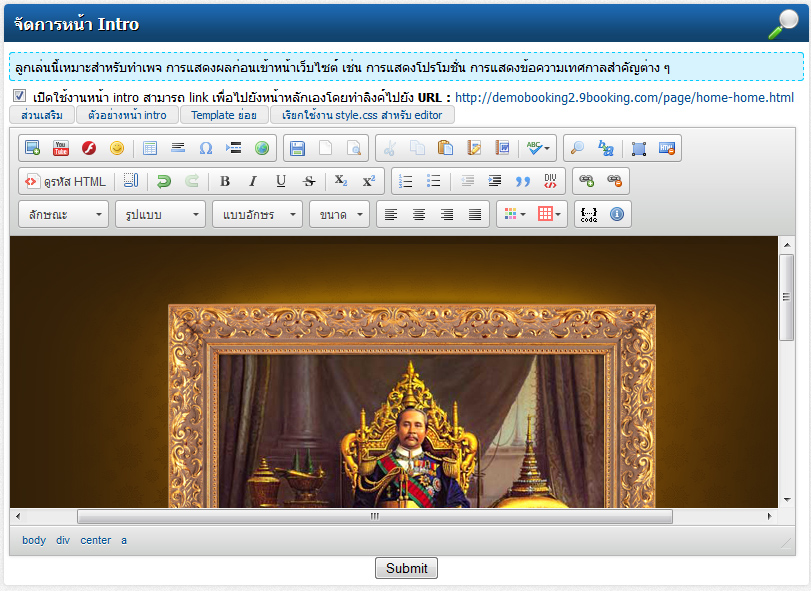Click the paste from Word icon
Screen dimensions: 811x591
click(x=502, y=148)
